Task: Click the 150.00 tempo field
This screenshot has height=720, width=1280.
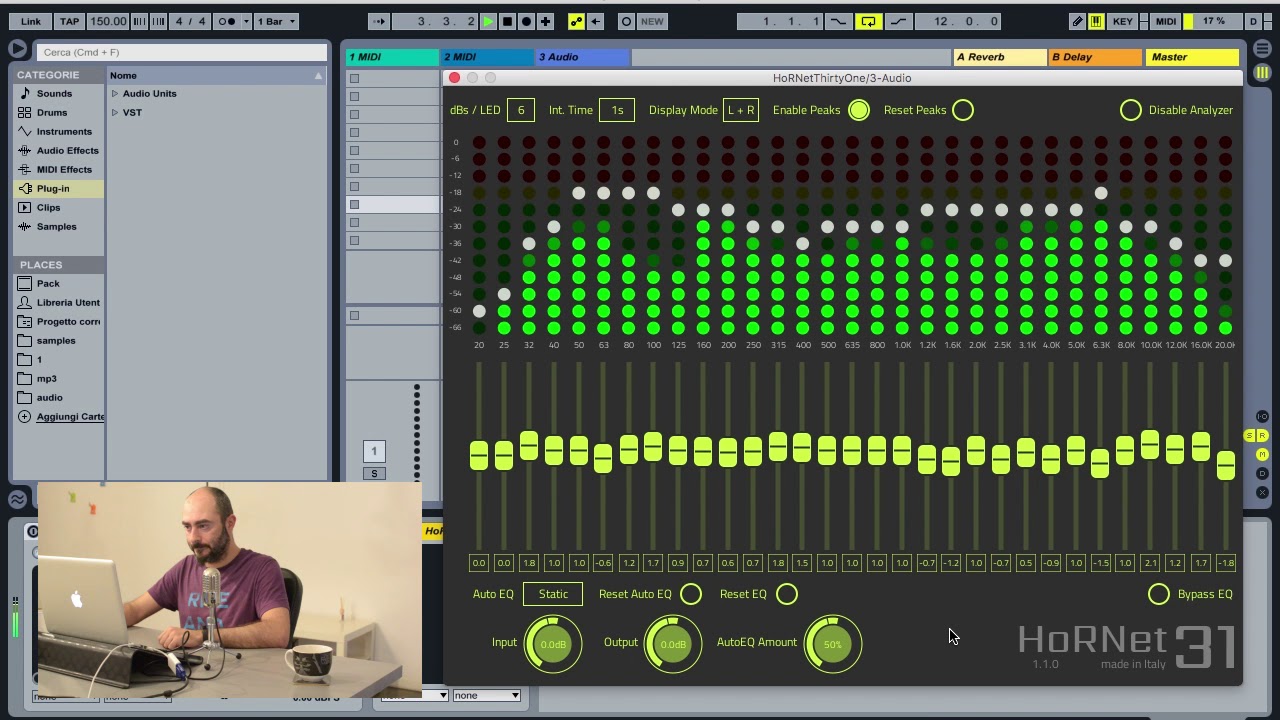Action: click(x=108, y=21)
